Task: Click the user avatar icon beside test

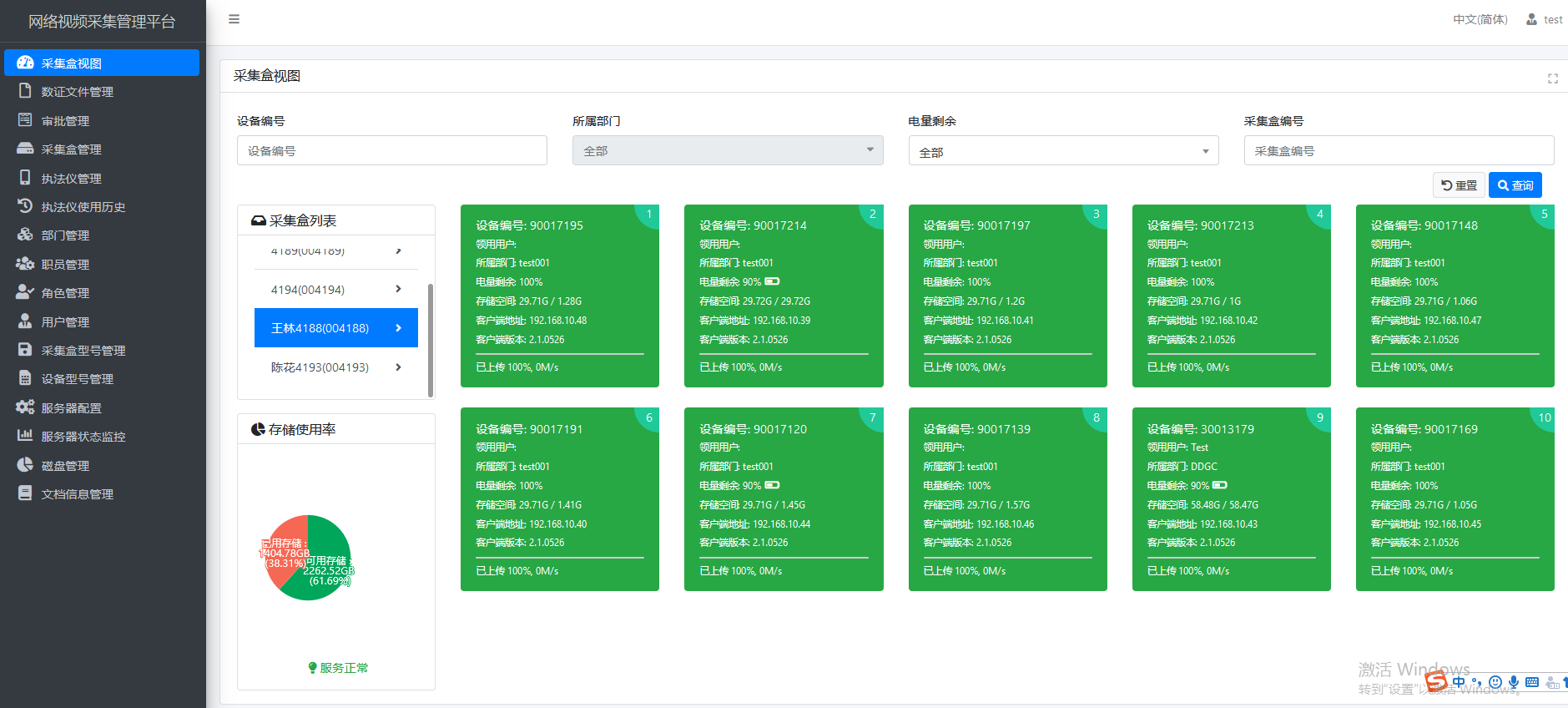Action: click(x=1531, y=19)
